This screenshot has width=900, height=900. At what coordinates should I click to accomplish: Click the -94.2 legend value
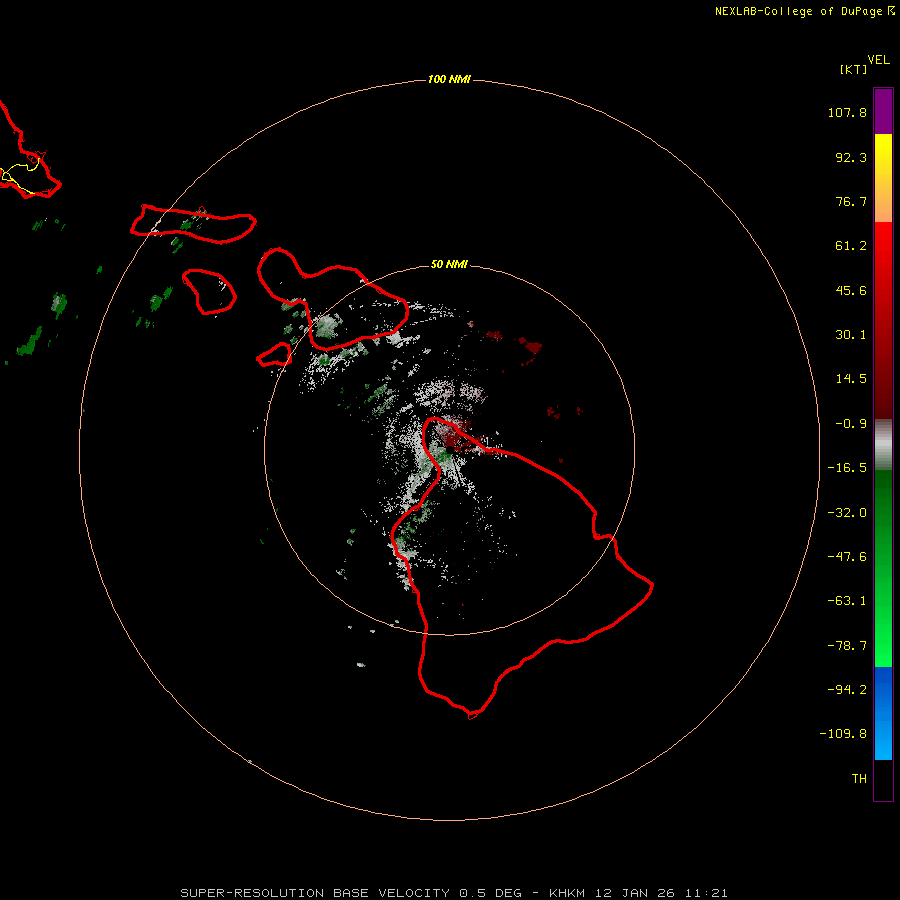(847, 689)
